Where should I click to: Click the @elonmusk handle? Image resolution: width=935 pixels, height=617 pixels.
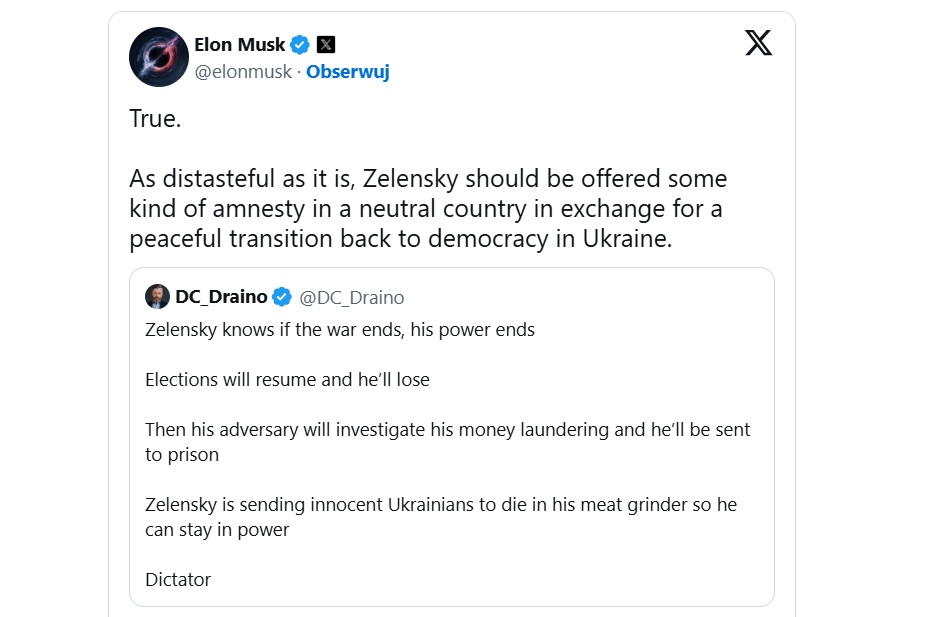point(243,72)
